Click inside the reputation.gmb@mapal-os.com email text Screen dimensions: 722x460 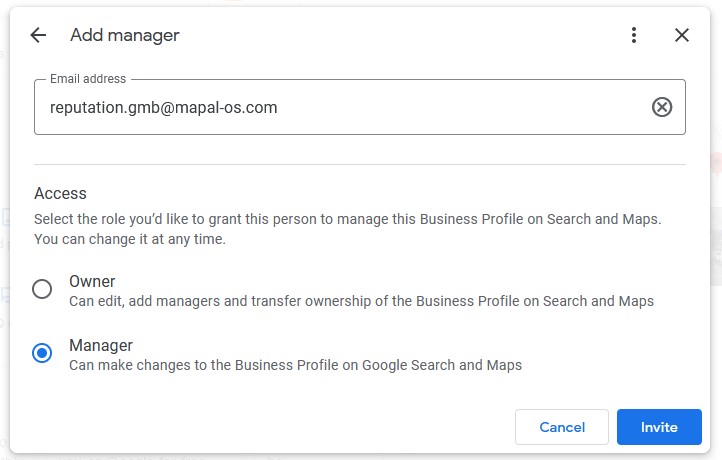pyautogui.click(x=163, y=107)
